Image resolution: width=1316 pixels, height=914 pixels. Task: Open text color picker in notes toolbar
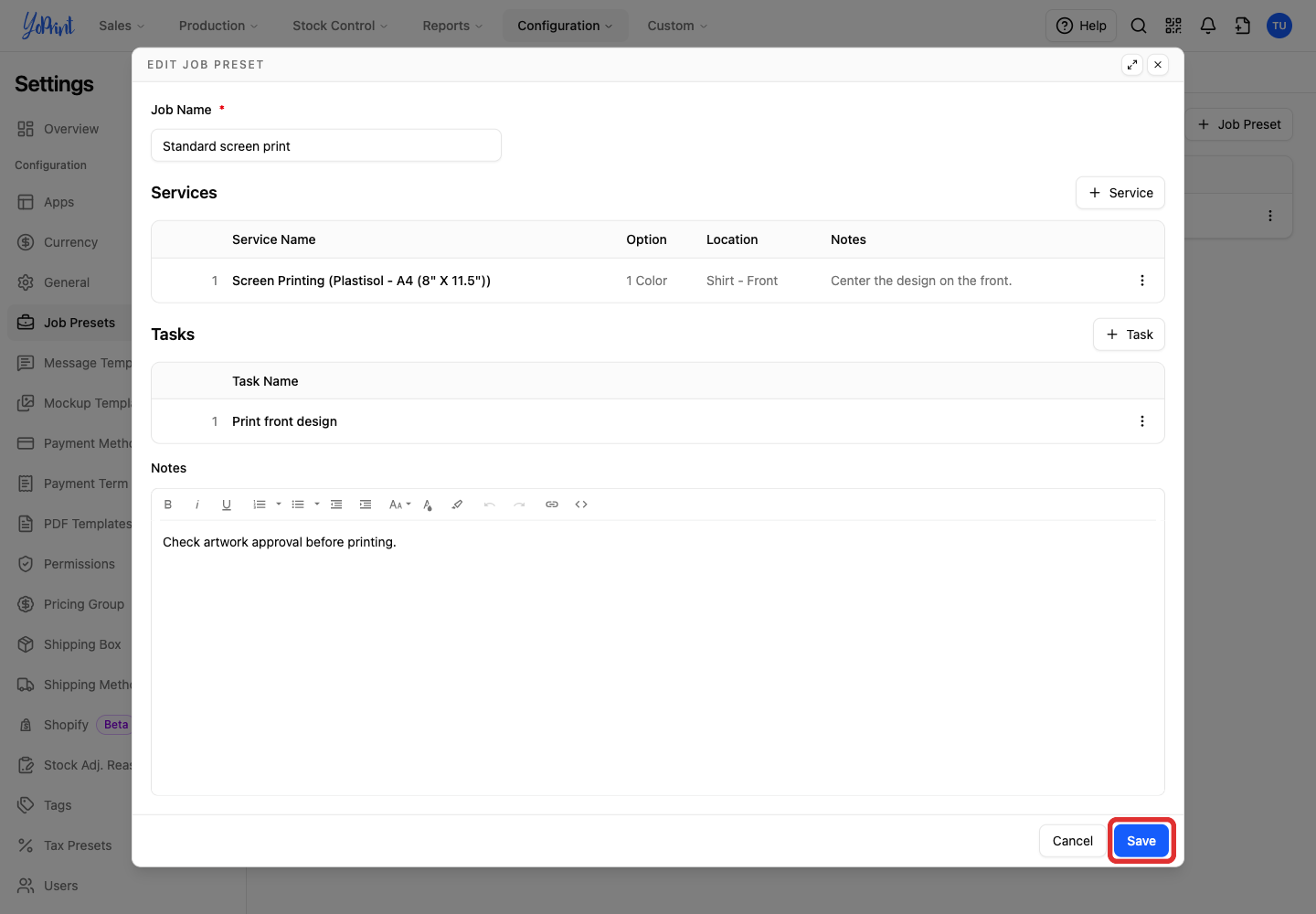pos(428,505)
